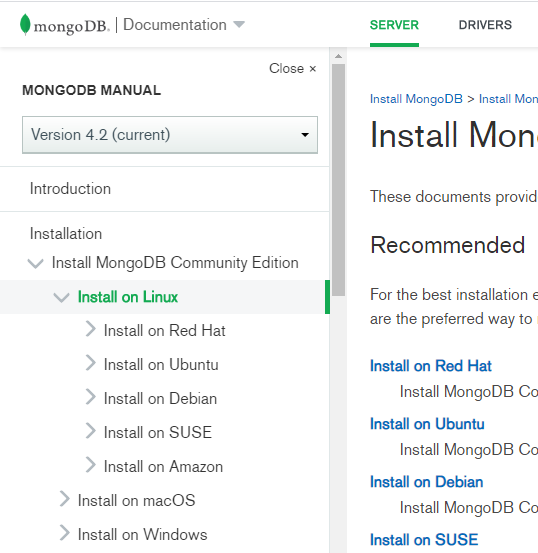Expand Install on Ubuntu chevron
The height and width of the screenshot is (553, 538).
(x=91, y=363)
